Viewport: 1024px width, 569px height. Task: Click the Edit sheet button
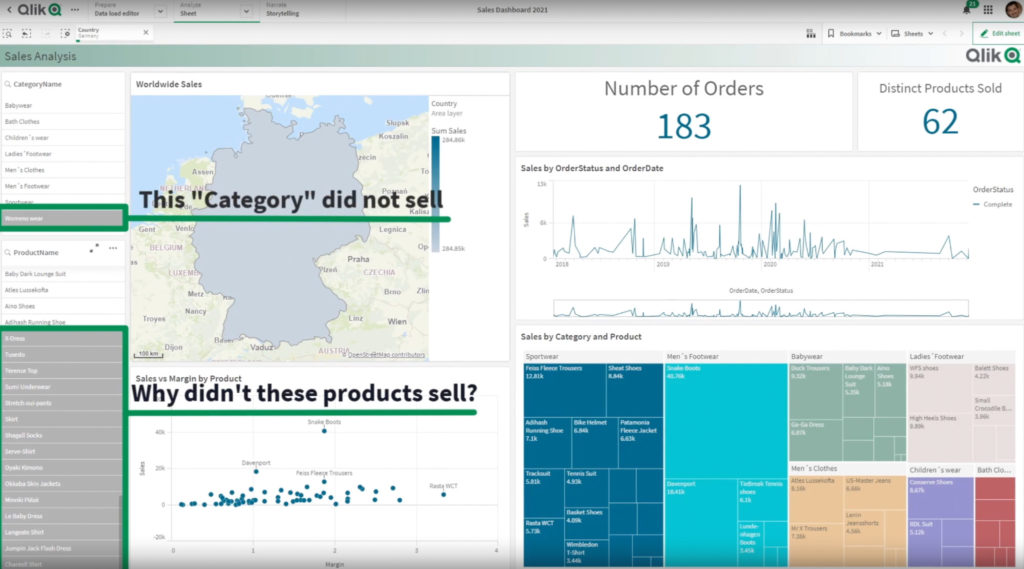click(998, 33)
